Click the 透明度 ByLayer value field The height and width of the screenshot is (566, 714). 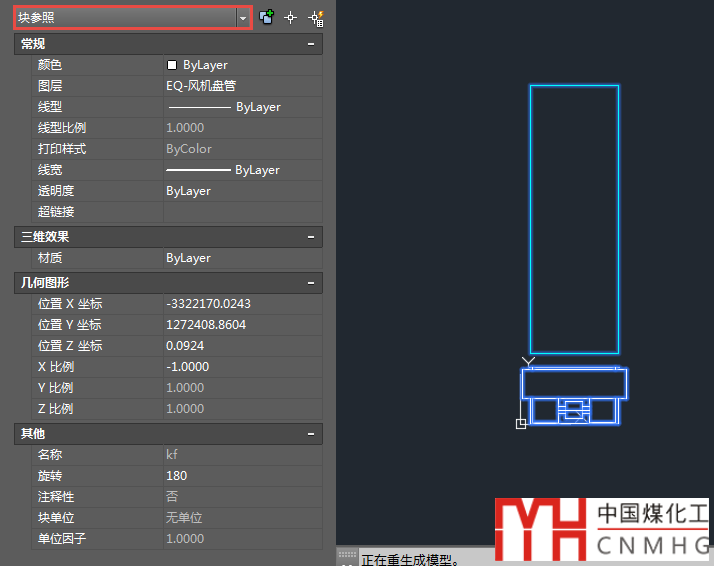pos(240,191)
